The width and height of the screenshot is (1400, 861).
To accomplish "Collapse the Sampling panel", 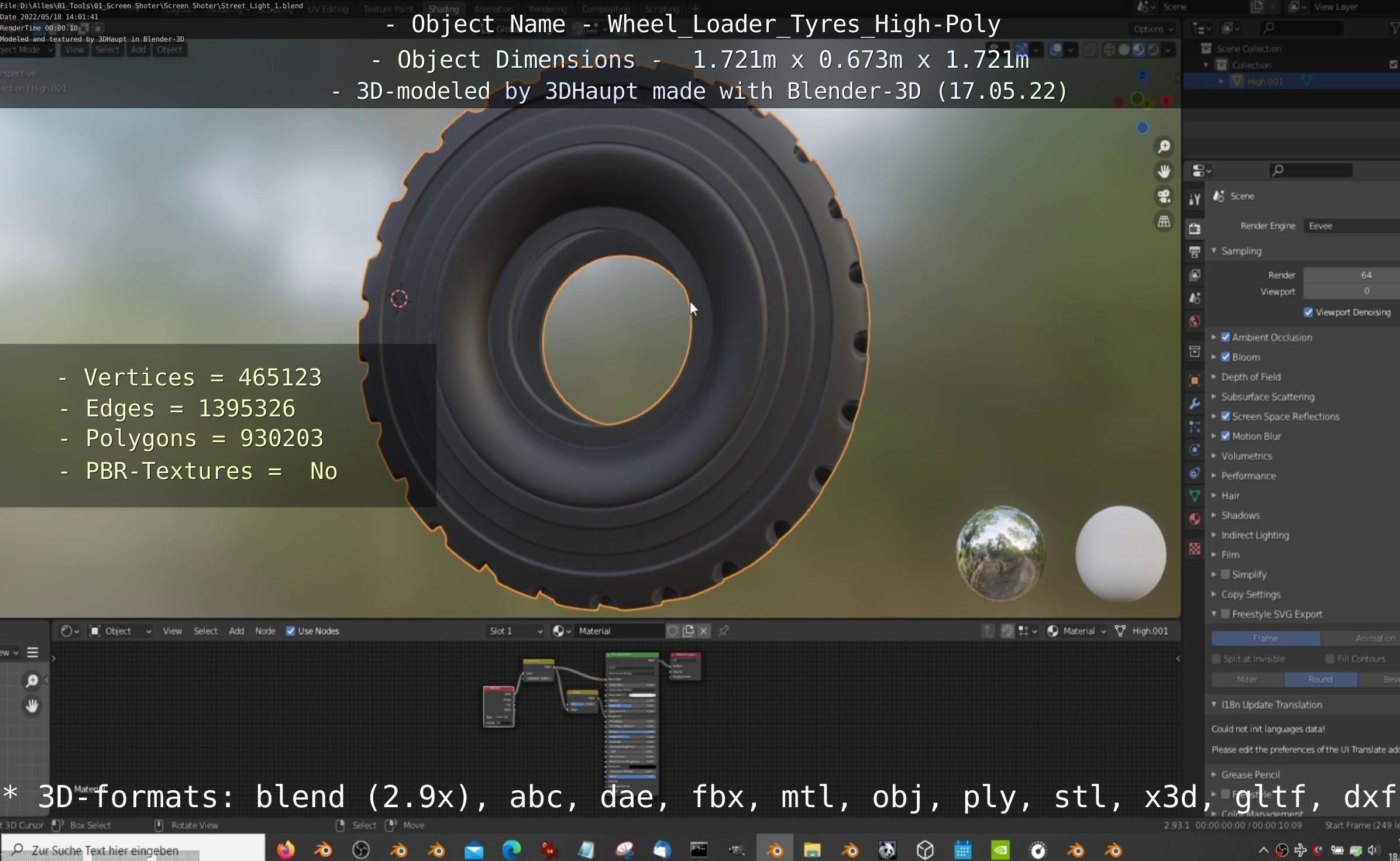I will click(1241, 251).
